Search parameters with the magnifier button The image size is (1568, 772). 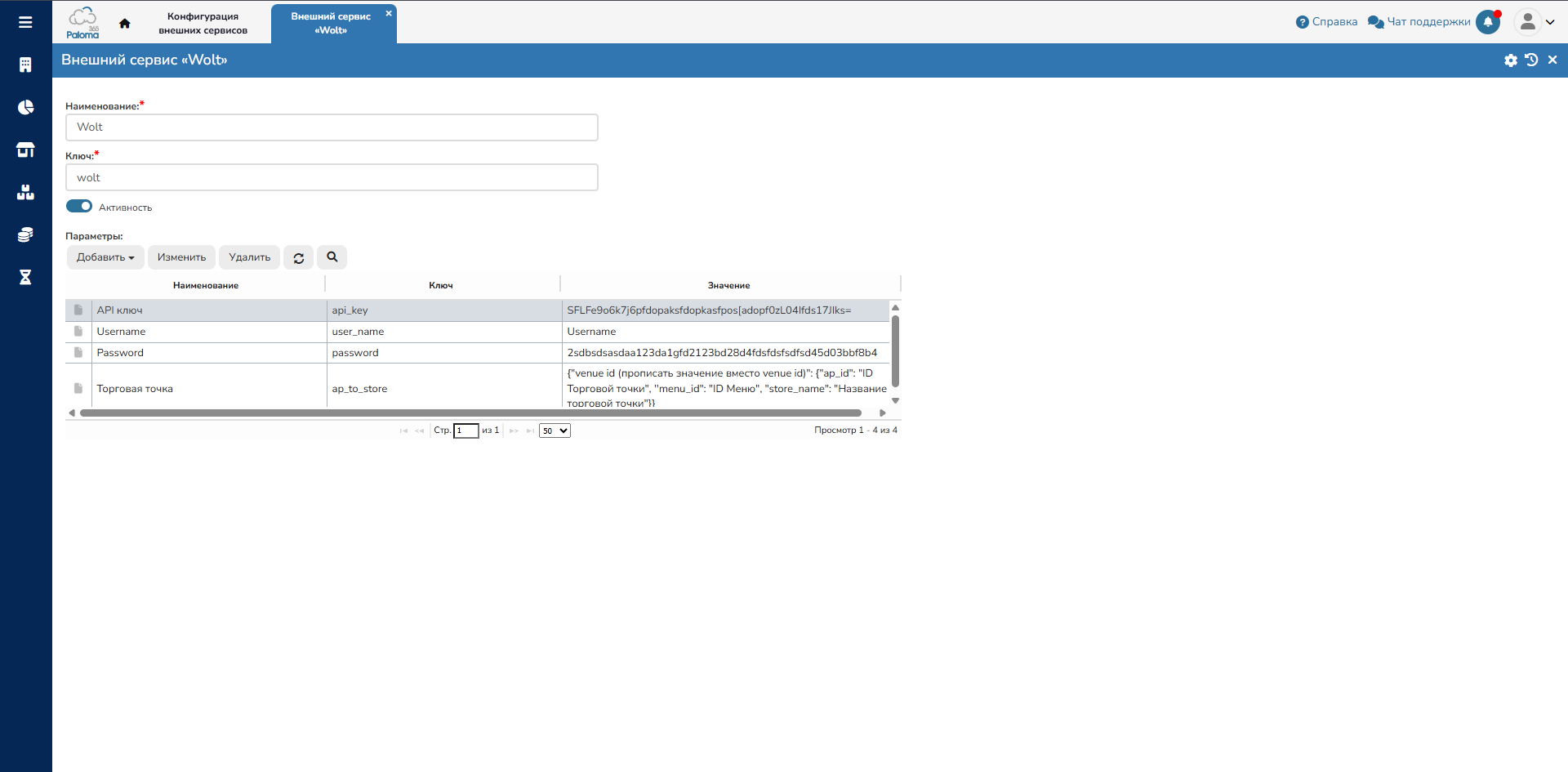[x=332, y=257]
